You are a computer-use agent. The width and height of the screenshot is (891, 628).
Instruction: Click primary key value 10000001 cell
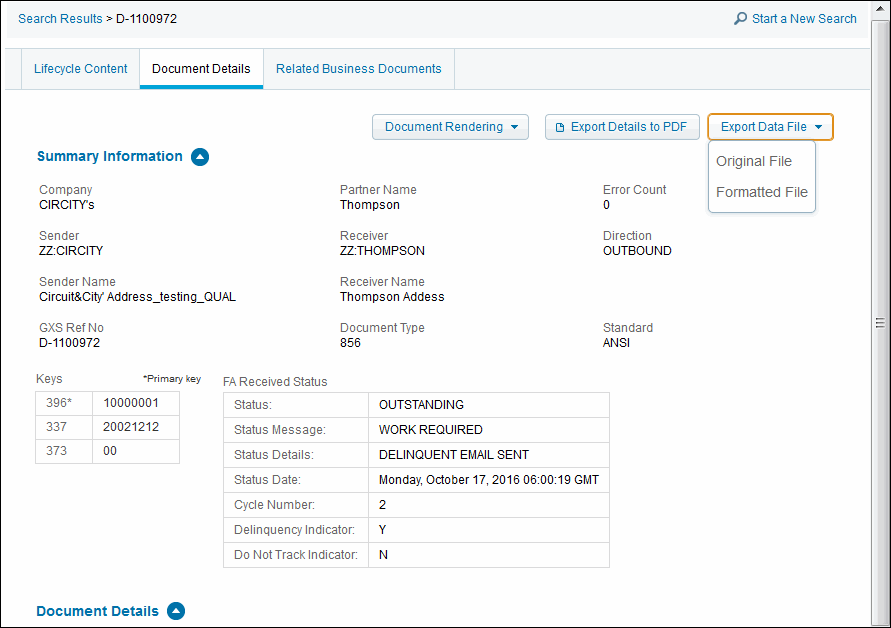click(x=135, y=404)
